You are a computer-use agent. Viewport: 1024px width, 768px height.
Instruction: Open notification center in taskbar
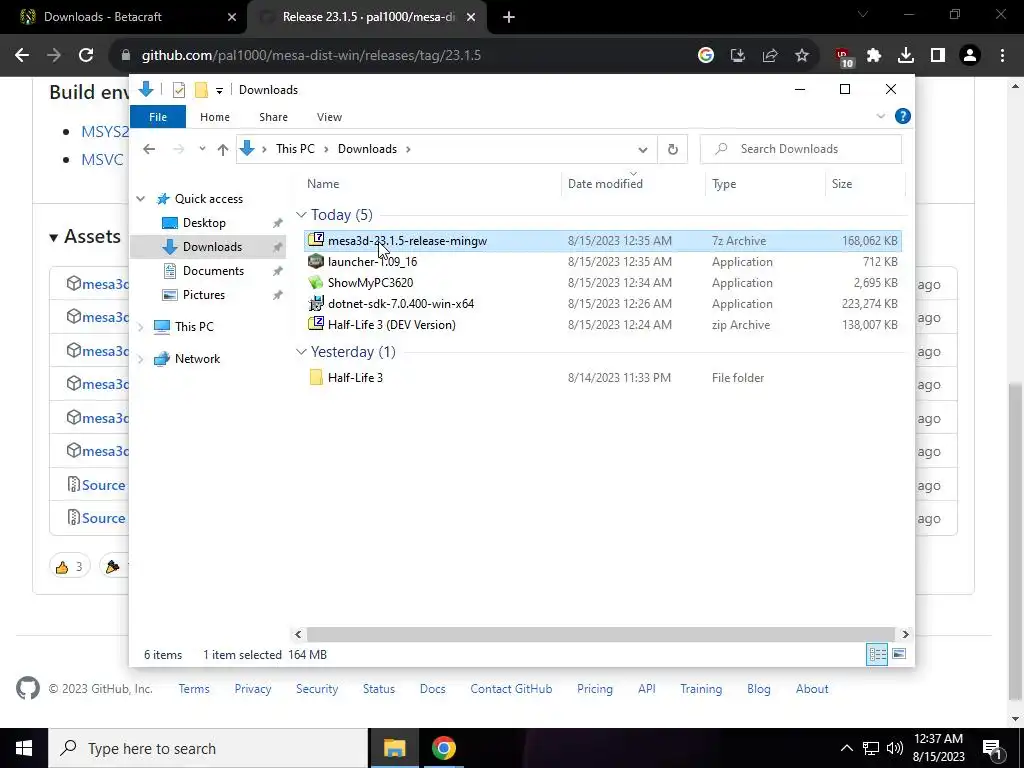(991, 748)
